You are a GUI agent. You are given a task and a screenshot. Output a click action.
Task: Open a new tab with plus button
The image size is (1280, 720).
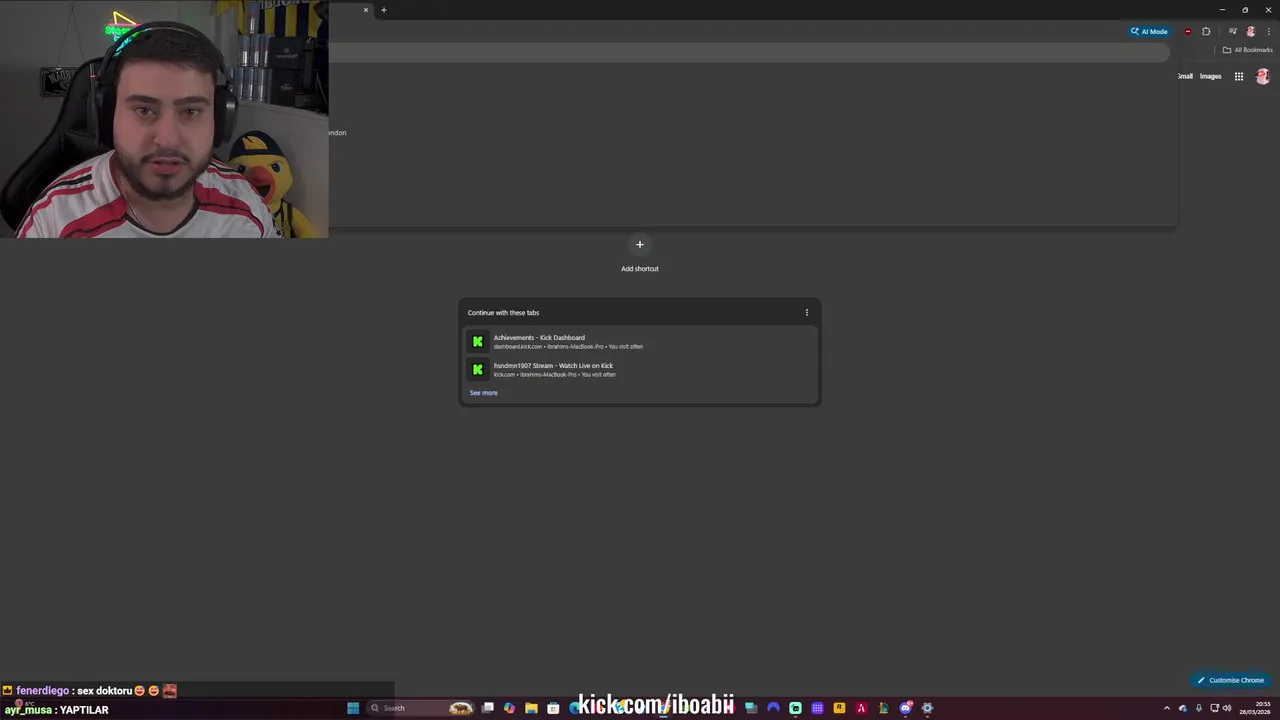[383, 10]
